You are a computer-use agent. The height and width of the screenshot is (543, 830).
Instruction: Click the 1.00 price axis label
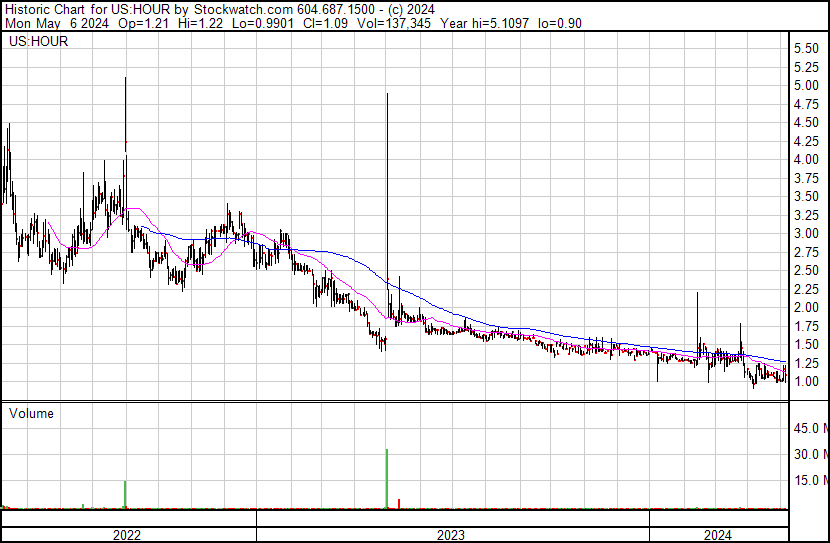[x=806, y=382]
